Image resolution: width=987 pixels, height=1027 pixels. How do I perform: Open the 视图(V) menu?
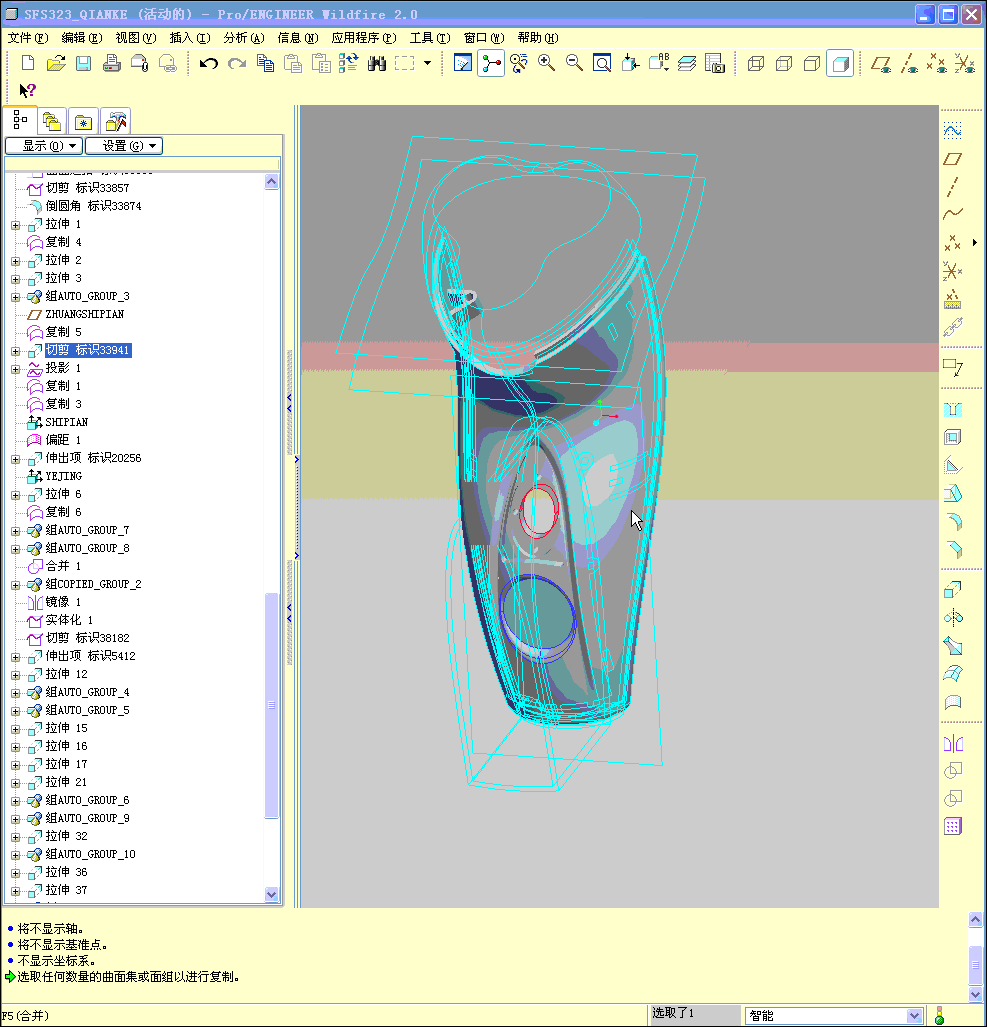coord(136,38)
